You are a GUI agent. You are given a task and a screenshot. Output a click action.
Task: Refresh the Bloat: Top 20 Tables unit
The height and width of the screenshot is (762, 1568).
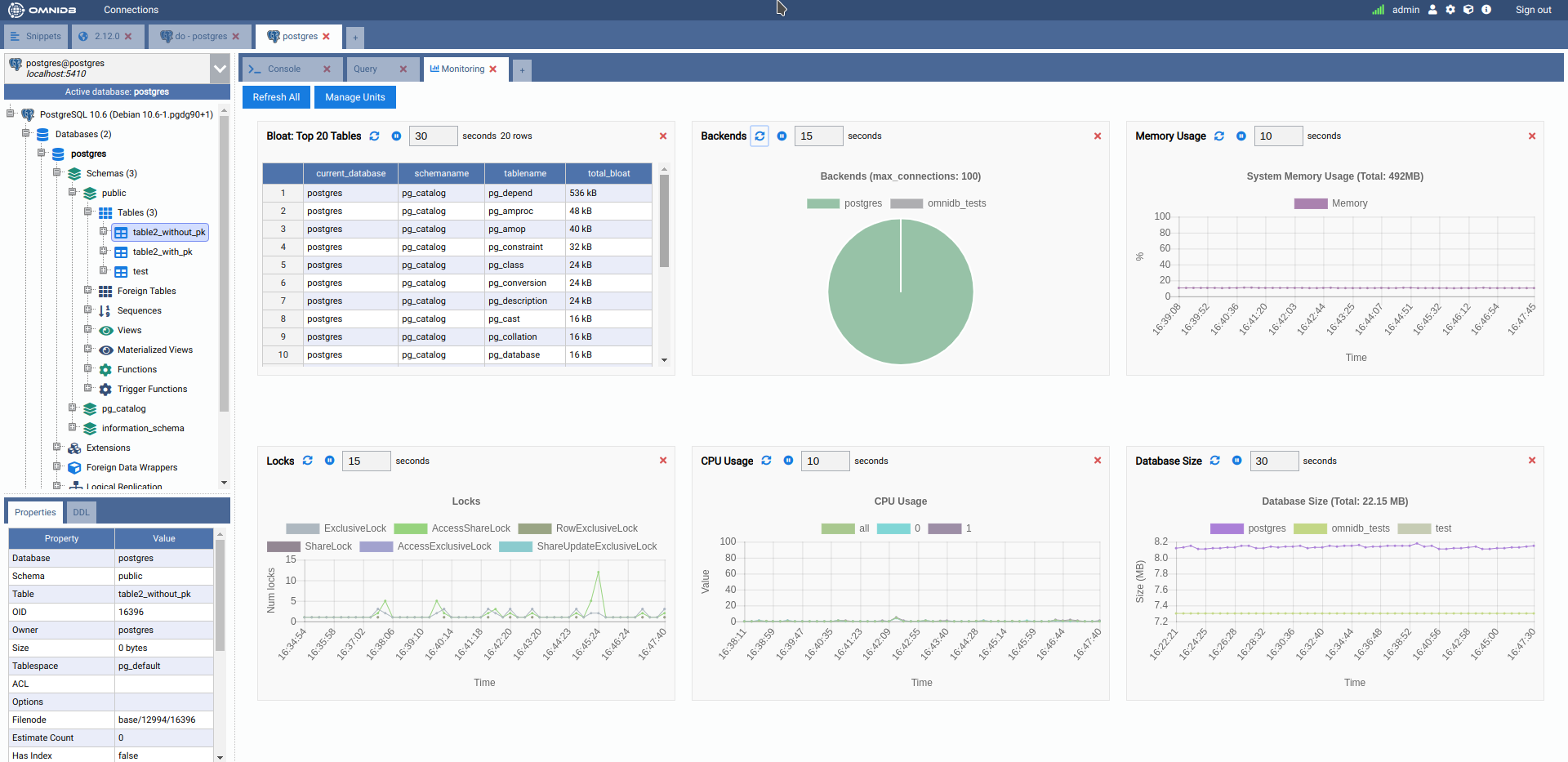tap(374, 136)
